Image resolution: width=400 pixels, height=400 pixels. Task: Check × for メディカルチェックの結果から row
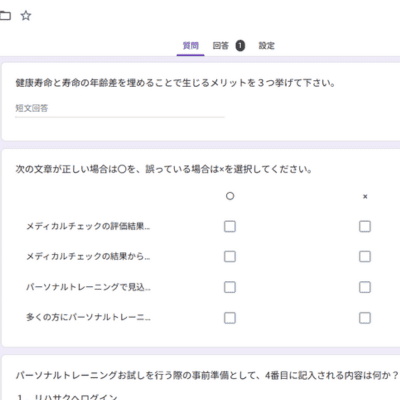click(x=365, y=256)
